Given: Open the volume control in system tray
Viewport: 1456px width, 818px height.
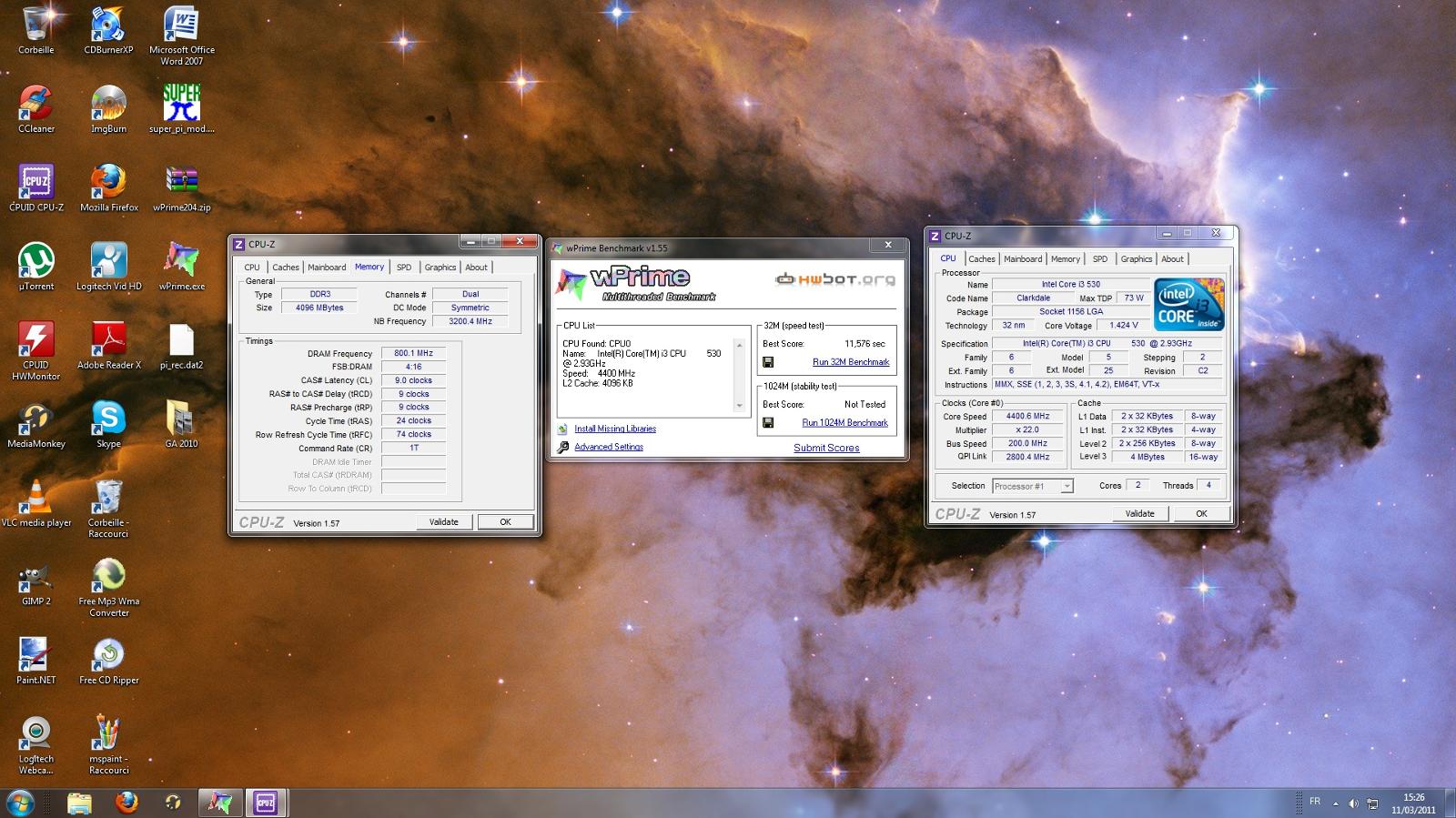Looking at the screenshot, I should pos(1353,804).
